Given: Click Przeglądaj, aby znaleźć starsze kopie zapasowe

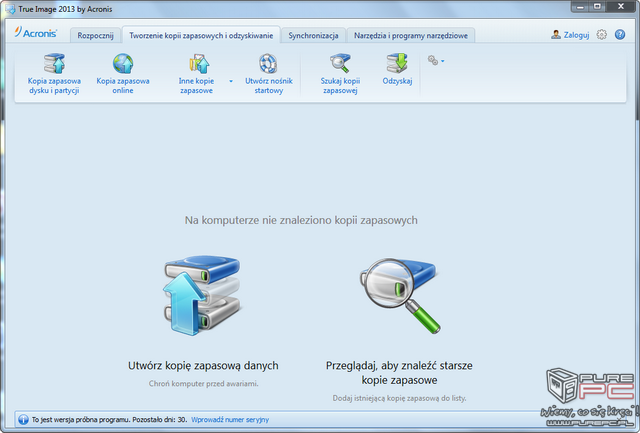Looking at the screenshot, I should [399, 373].
